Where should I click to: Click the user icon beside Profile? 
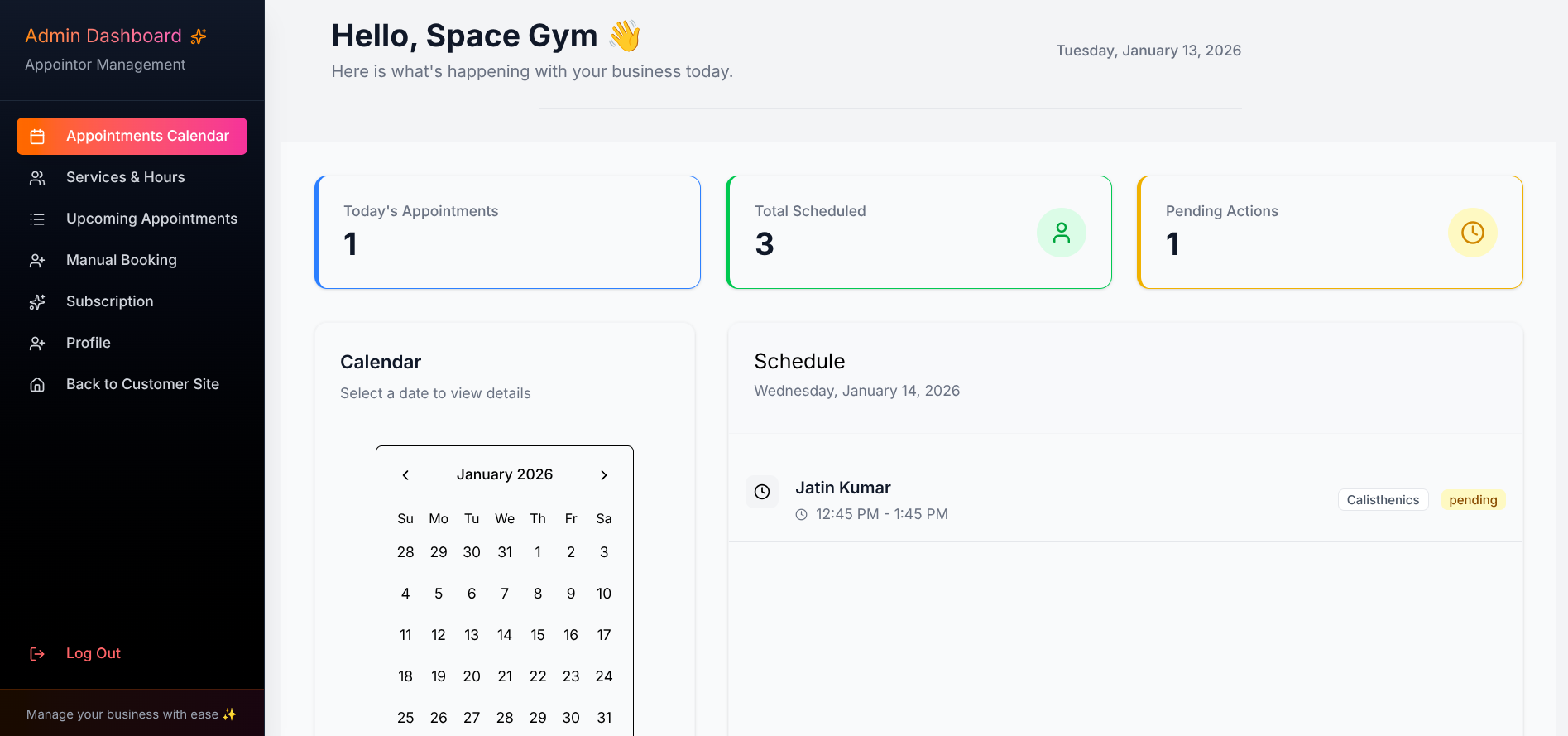(x=37, y=344)
